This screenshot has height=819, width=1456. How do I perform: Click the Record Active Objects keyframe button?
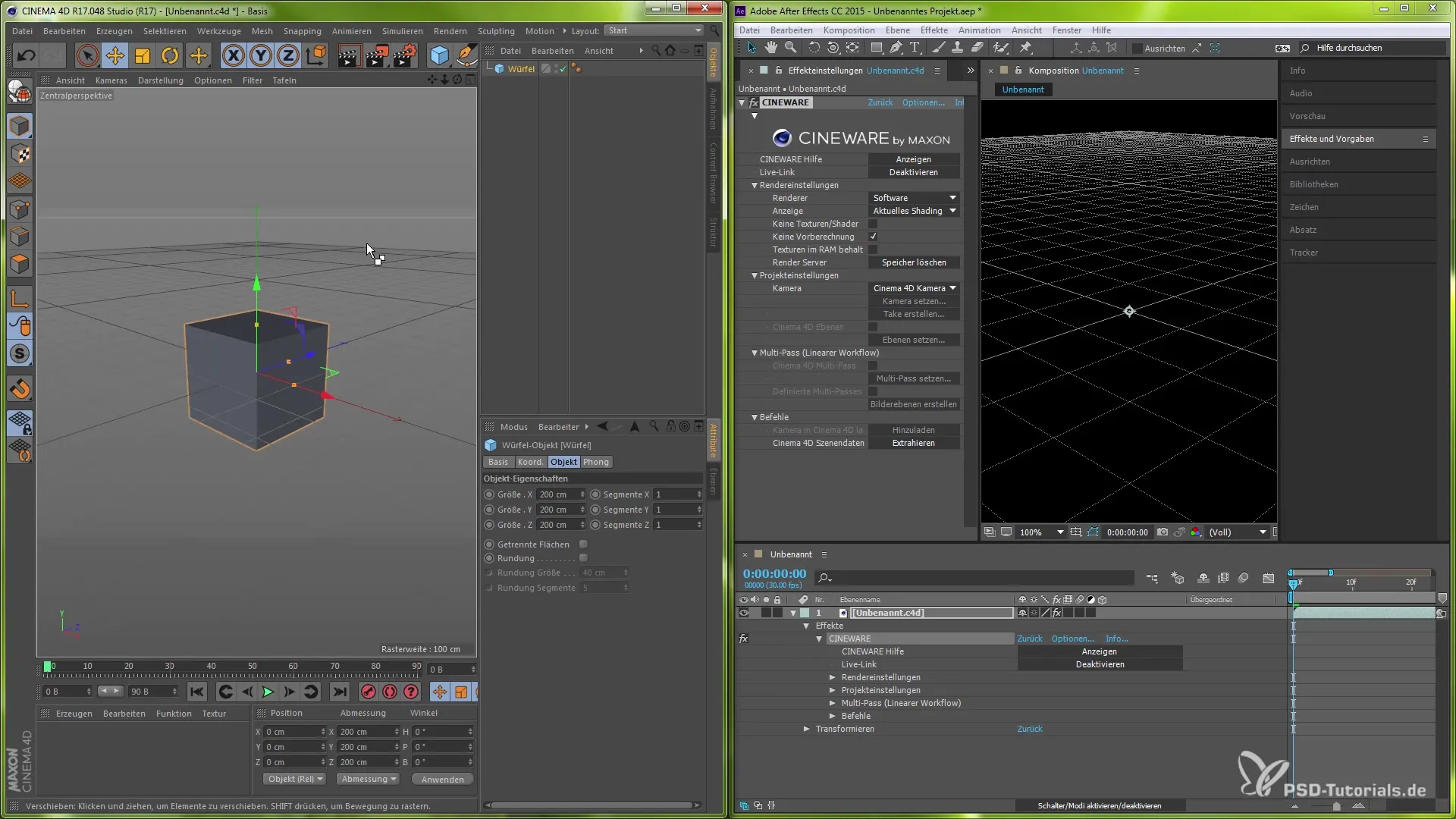point(369,692)
